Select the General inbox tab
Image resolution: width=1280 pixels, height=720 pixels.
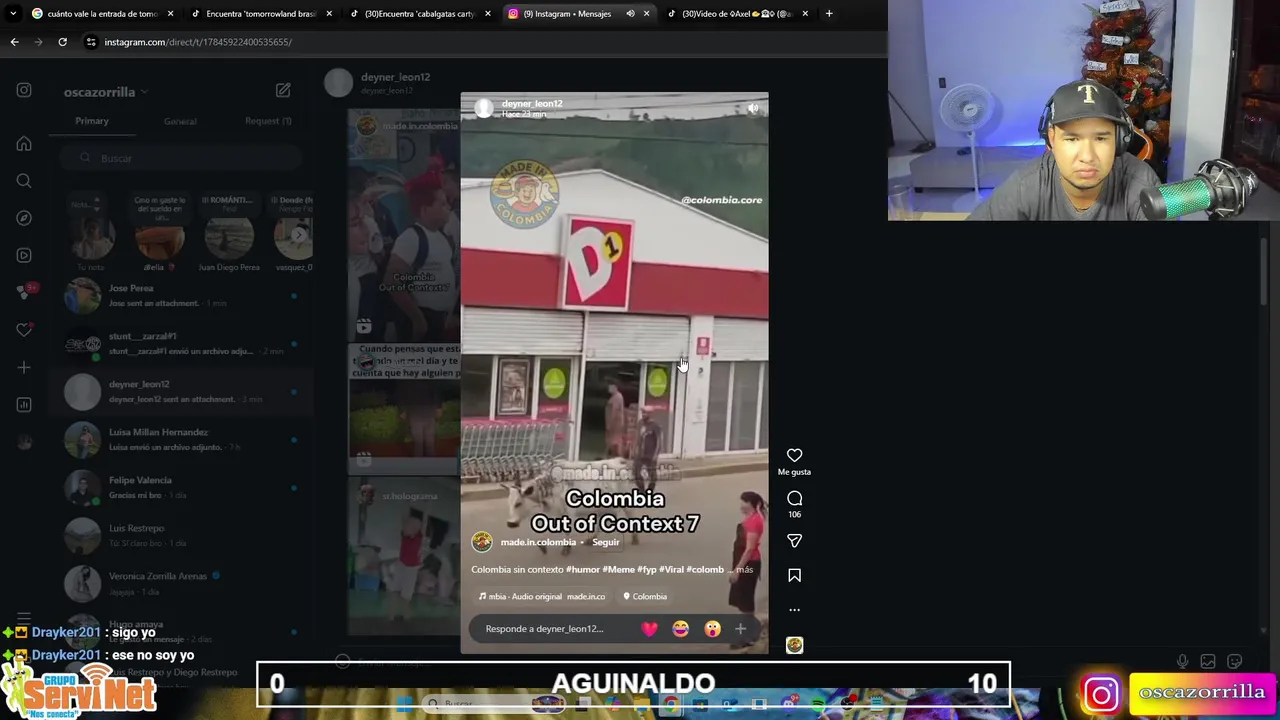[180, 121]
